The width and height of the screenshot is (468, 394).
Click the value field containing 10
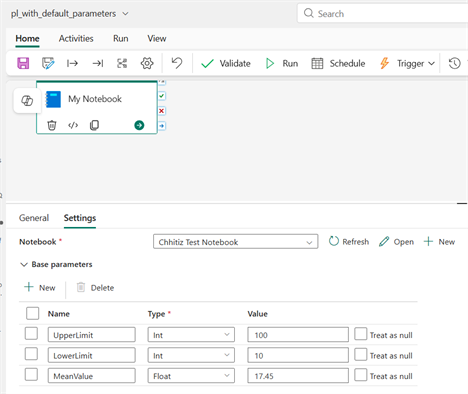pos(298,355)
